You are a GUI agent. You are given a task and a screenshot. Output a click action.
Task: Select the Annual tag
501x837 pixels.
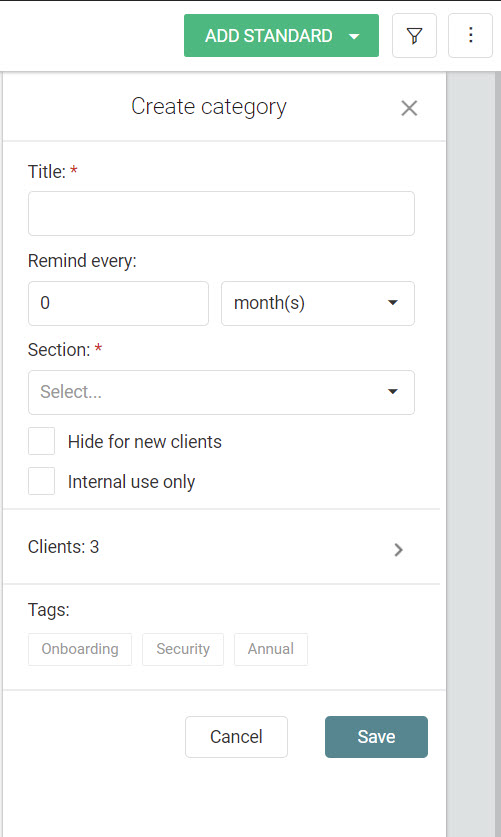[271, 649]
